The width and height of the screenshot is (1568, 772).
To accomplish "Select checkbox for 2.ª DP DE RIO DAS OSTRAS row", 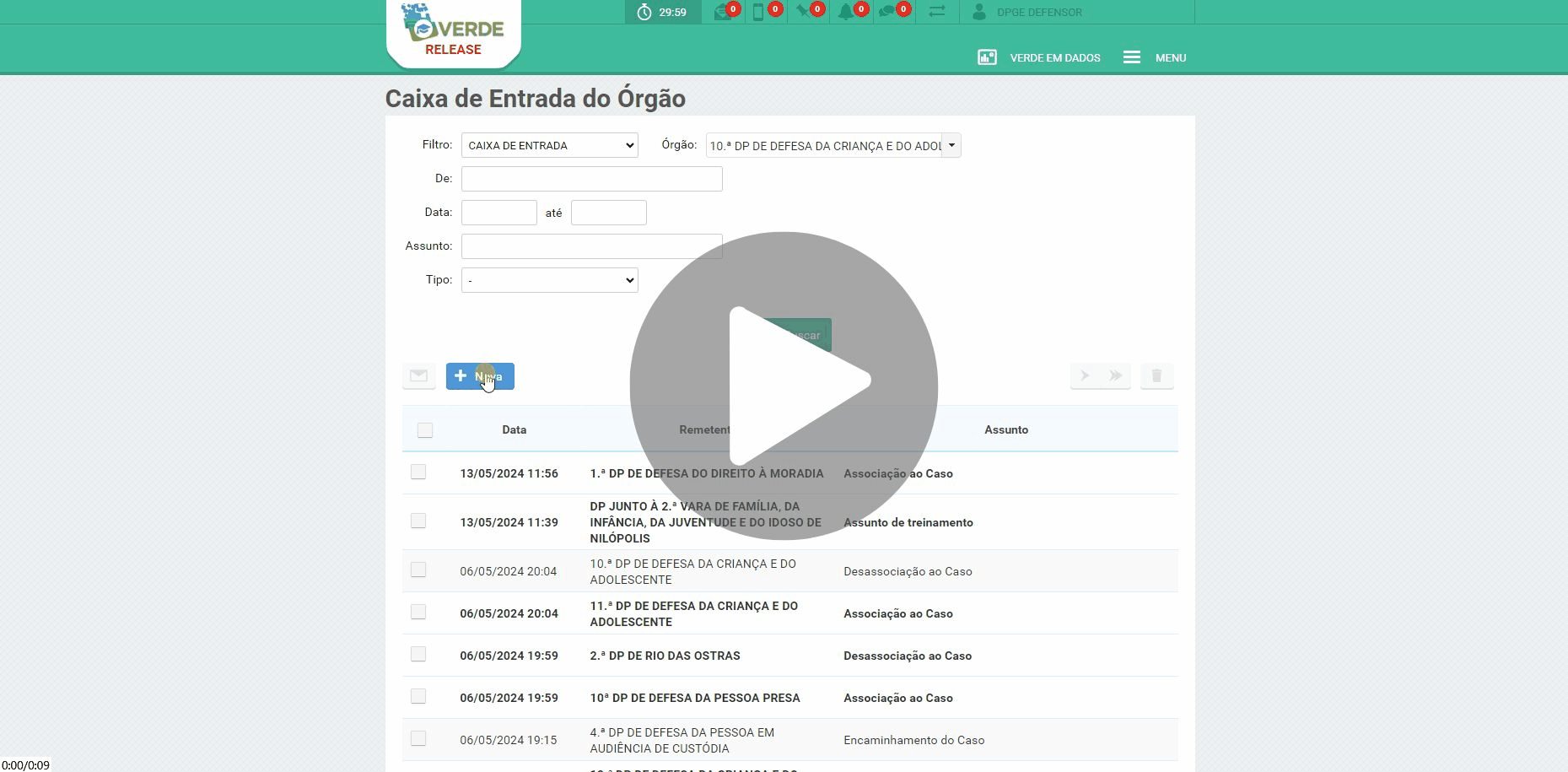I will (418, 655).
